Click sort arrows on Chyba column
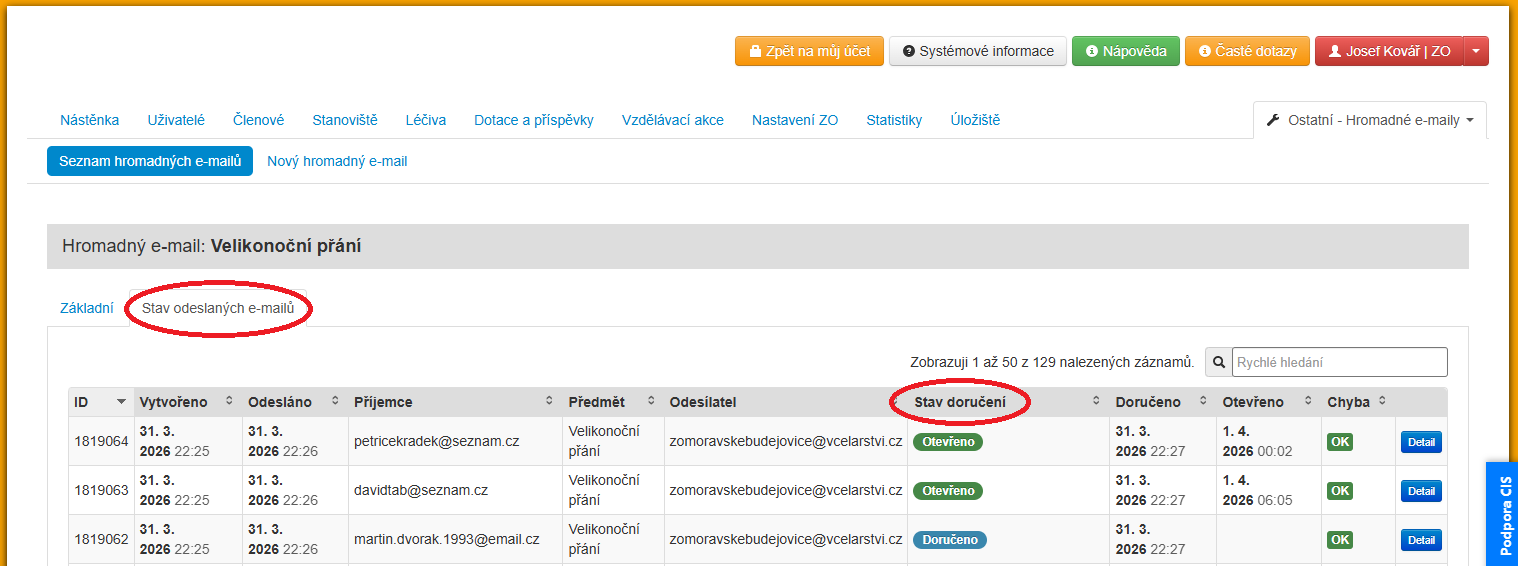This screenshot has height=566, width=1518. tap(1382, 401)
